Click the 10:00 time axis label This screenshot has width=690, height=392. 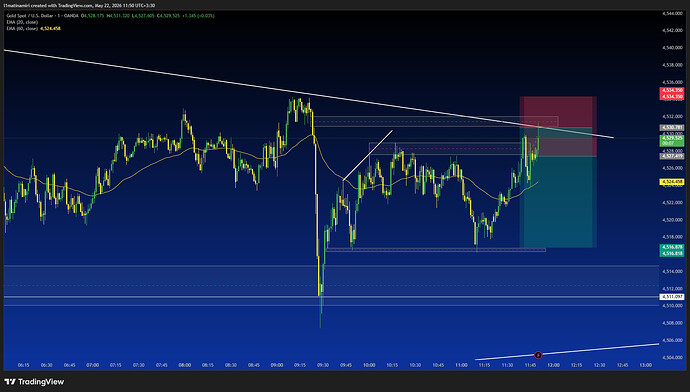(x=369, y=365)
